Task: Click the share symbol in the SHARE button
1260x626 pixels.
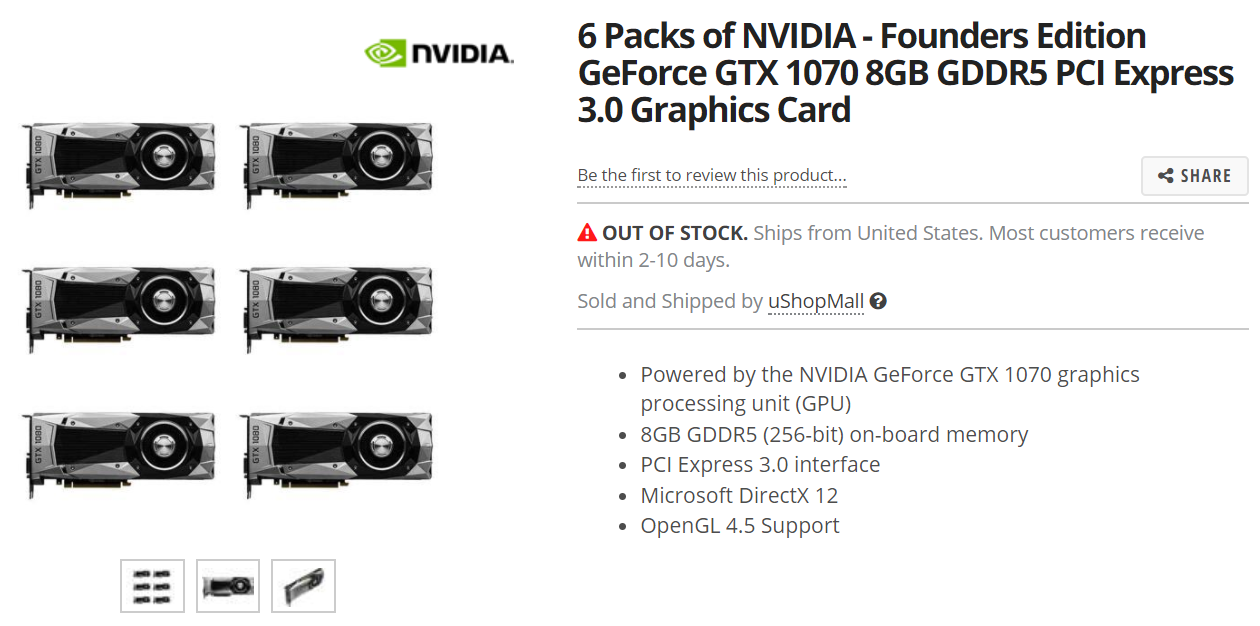Action: 1166,176
